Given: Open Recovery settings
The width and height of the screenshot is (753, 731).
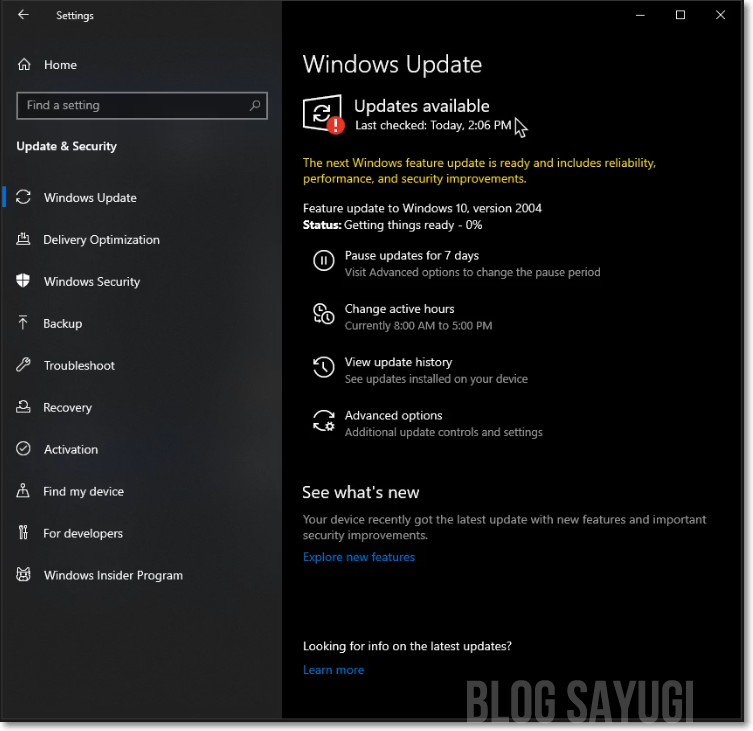Looking at the screenshot, I should (67, 407).
